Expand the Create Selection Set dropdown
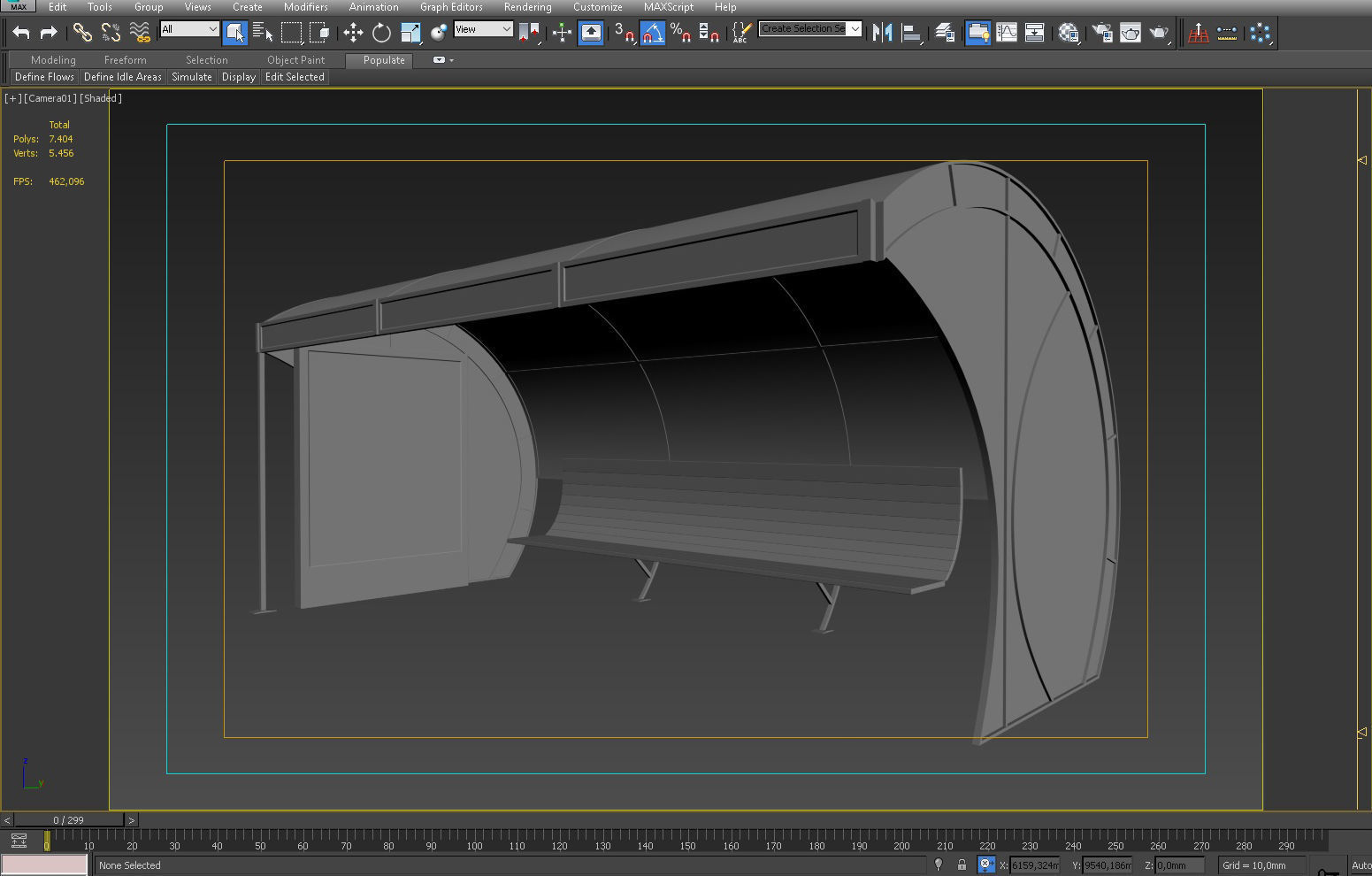This screenshot has height=876, width=1372. click(855, 28)
